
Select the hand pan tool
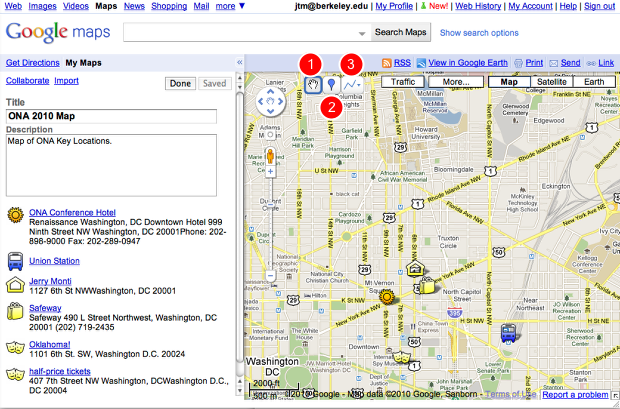click(x=313, y=85)
